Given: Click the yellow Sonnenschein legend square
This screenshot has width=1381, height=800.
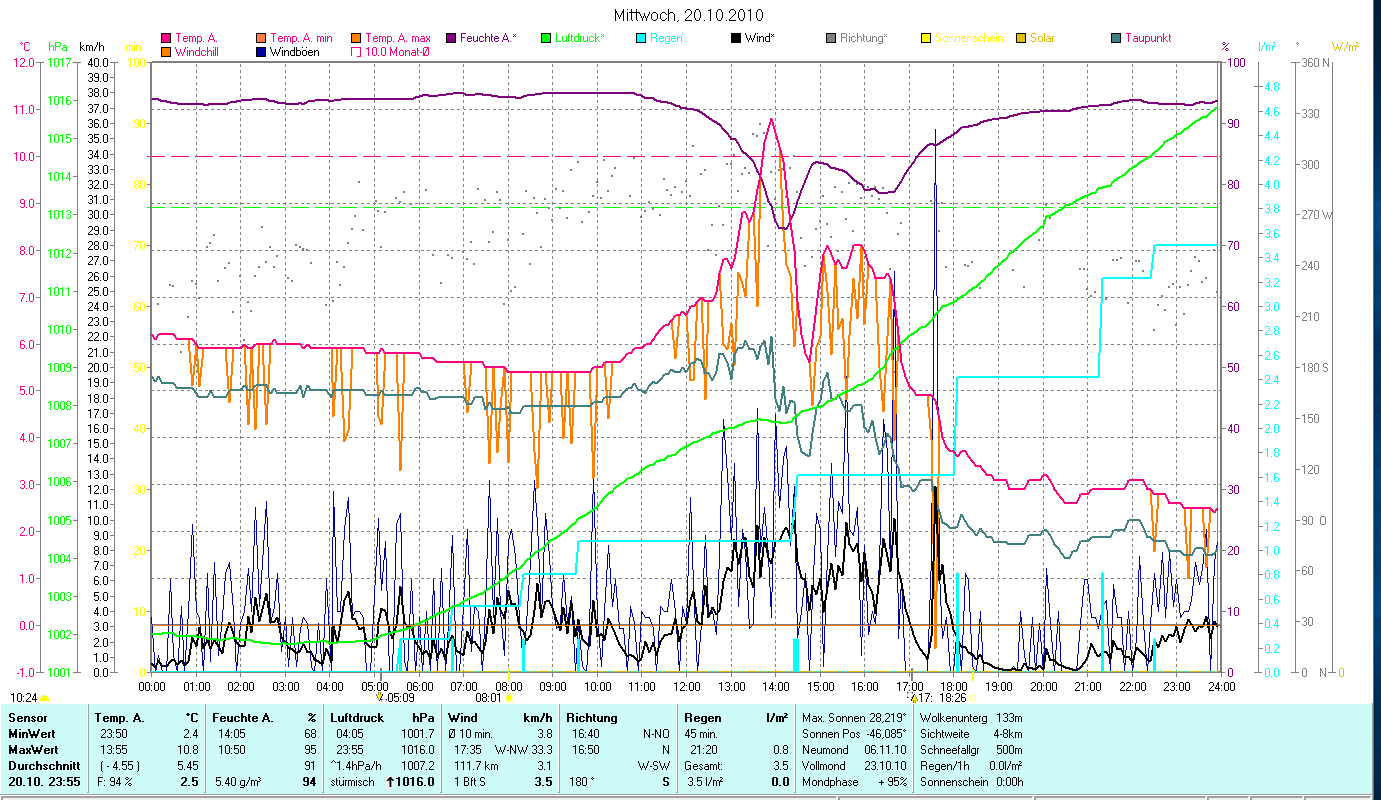Looking at the screenshot, I should point(926,38).
